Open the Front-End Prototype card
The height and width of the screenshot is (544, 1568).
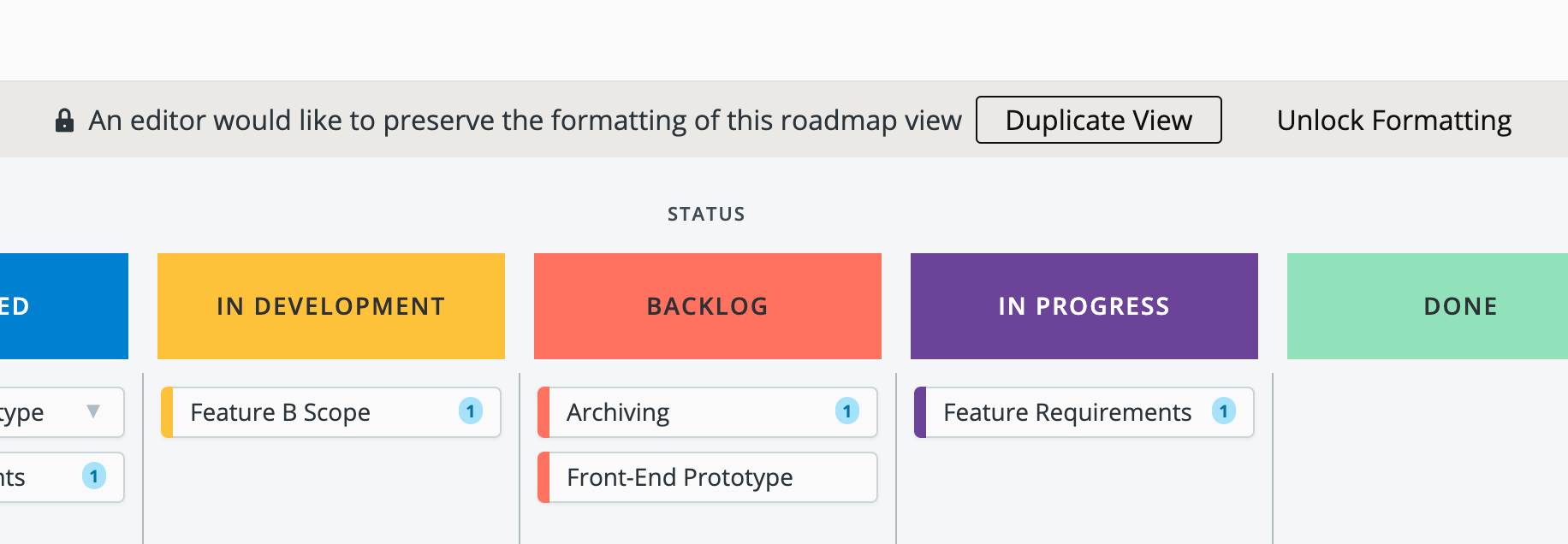(708, 477)
